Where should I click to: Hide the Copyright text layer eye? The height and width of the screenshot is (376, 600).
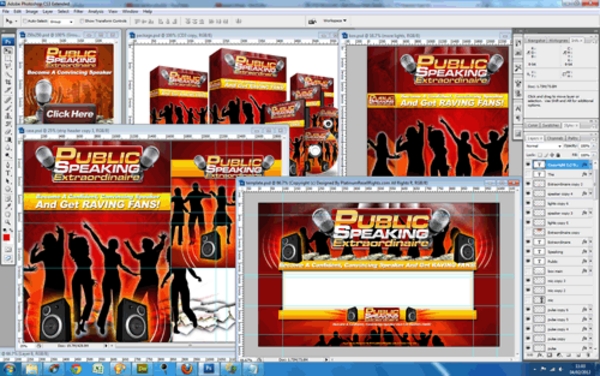pyautogui.click(x=528, y=164)
